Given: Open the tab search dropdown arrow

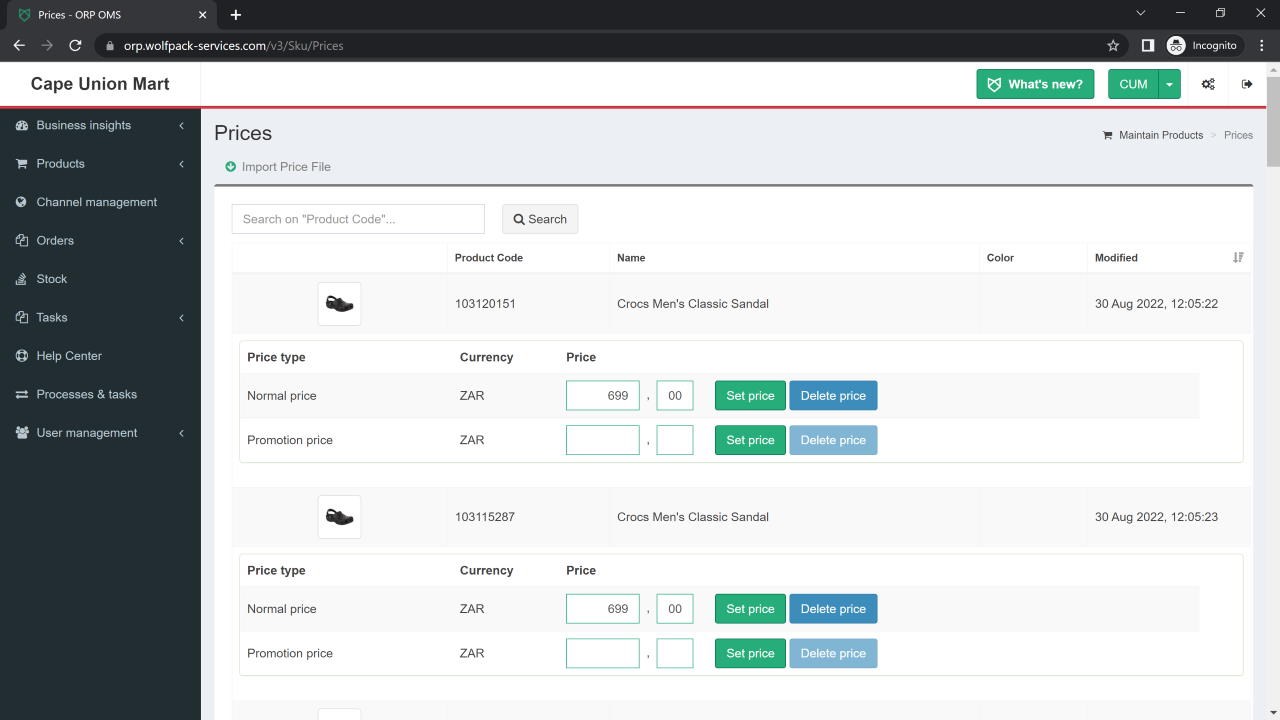Looking at the screenshot, I should click(1140, 13).
